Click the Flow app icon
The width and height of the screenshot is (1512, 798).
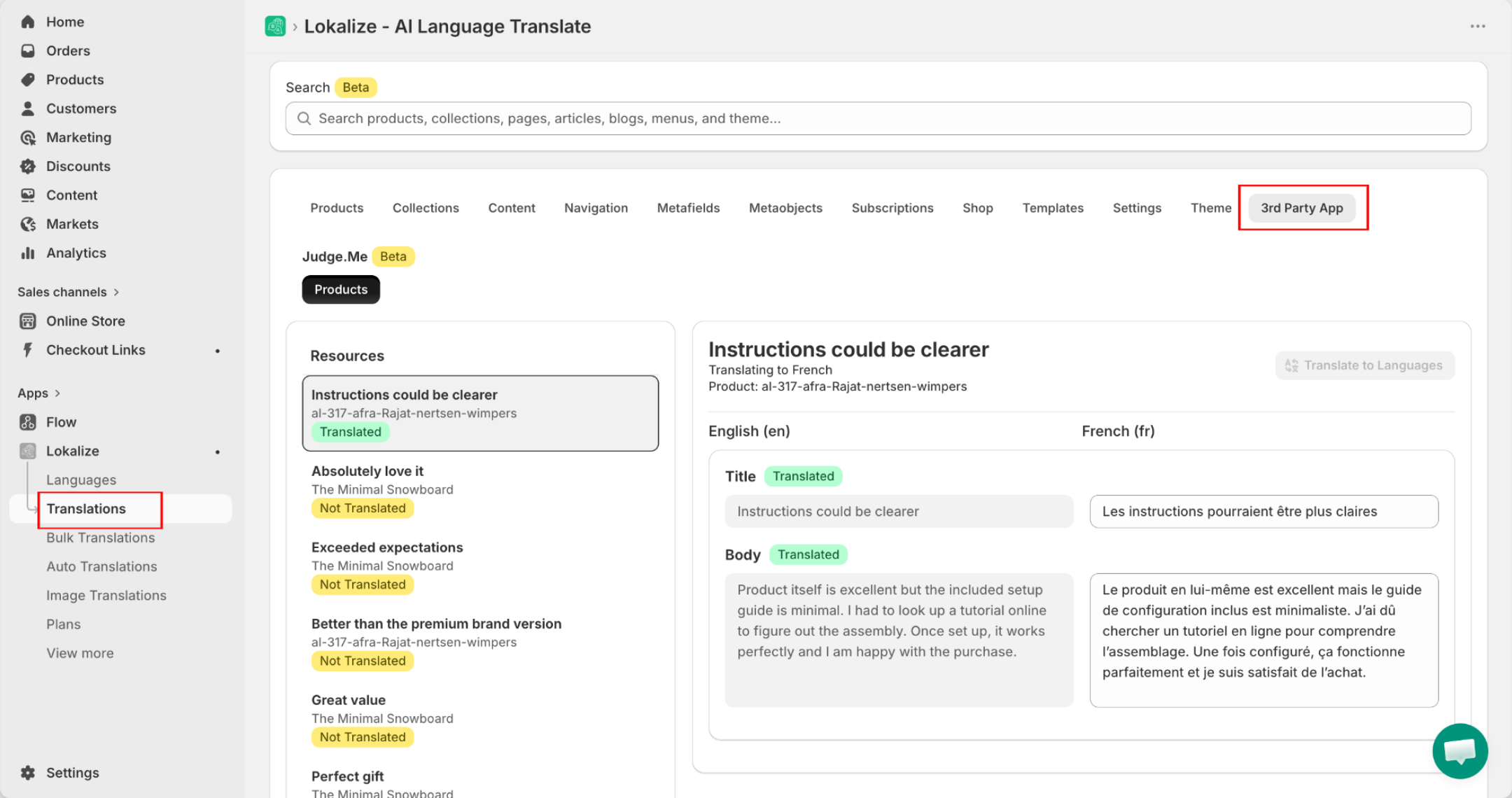[x=28, y=422]
